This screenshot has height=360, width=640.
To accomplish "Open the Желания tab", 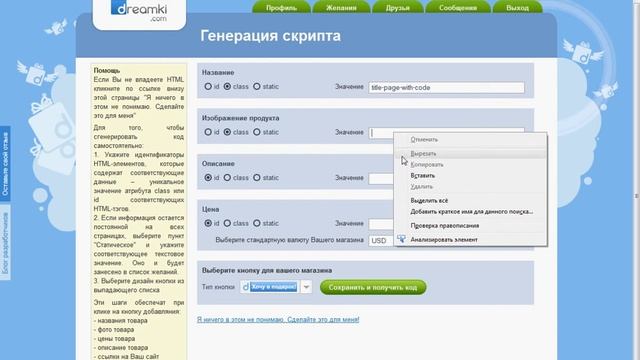I will click(341, 7).
